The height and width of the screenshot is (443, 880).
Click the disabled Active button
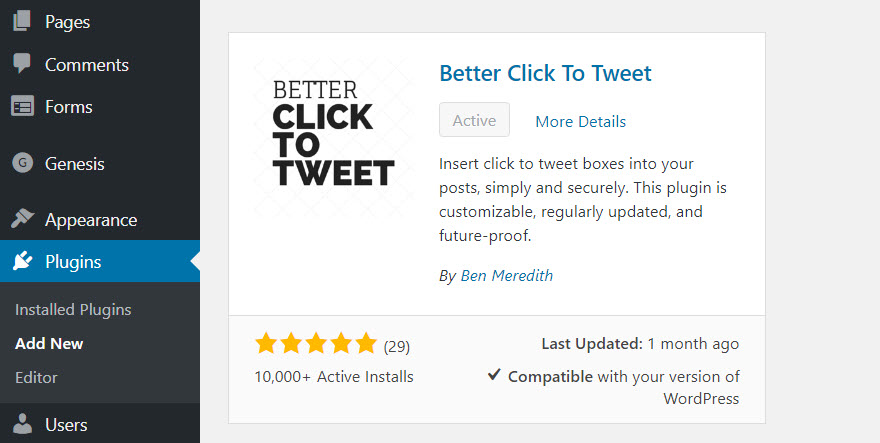[x=474, y=120]
